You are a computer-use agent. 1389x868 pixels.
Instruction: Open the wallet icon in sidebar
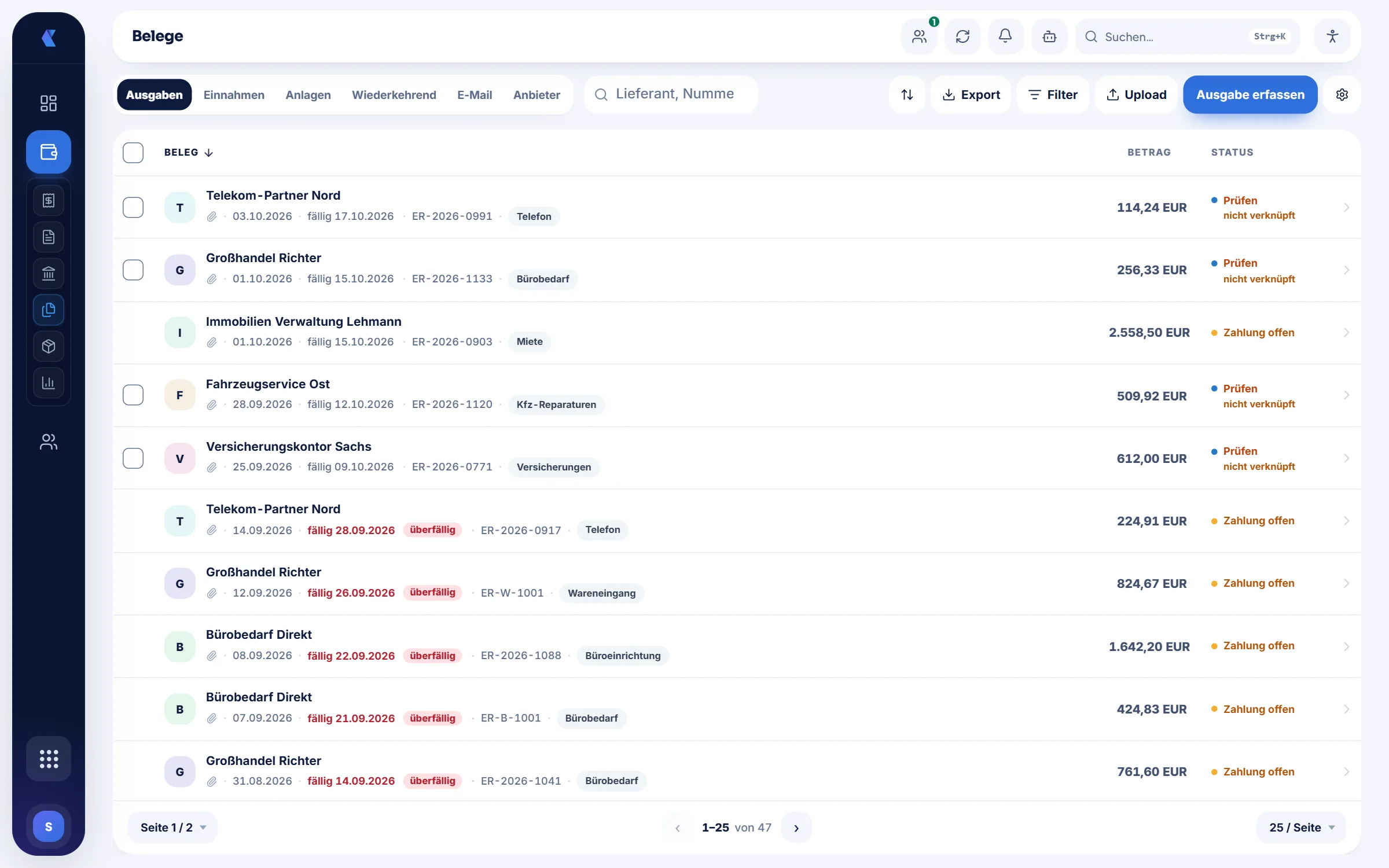[x=49, y=152]
